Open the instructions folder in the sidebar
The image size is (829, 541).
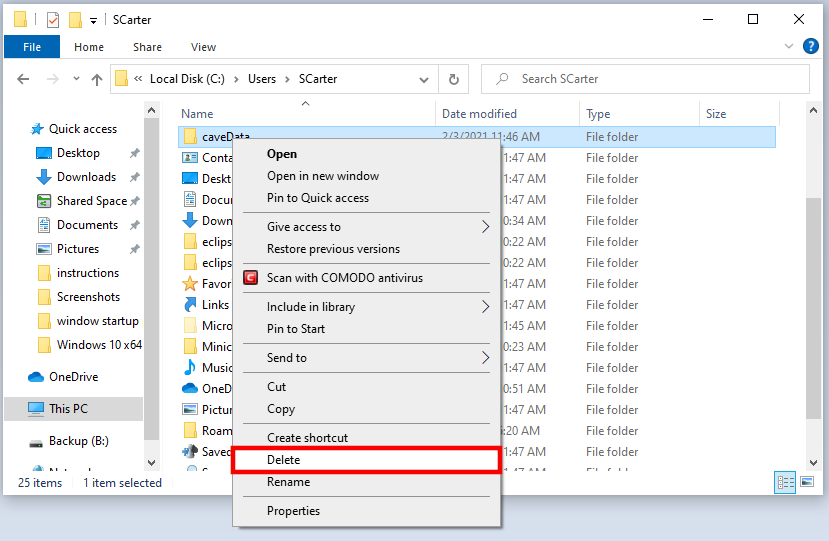coord(88,273)
